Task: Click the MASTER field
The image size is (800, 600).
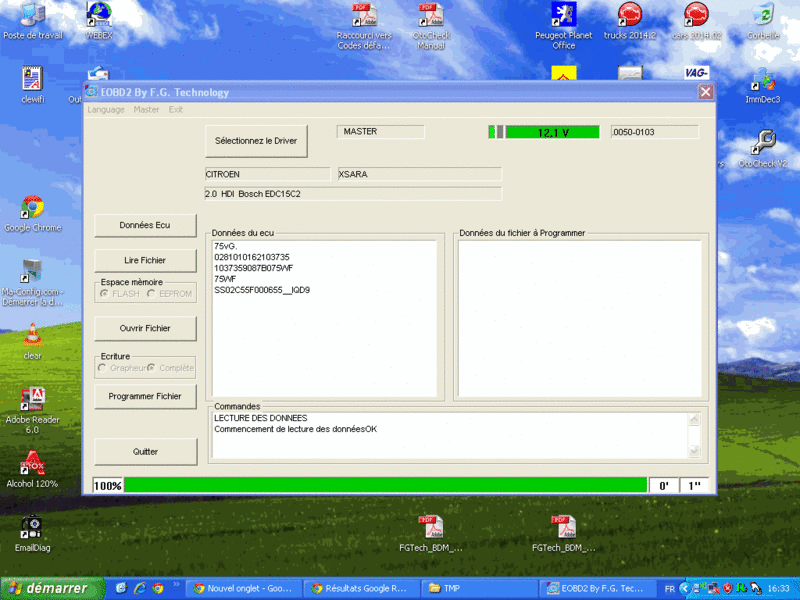Action: 380,132
